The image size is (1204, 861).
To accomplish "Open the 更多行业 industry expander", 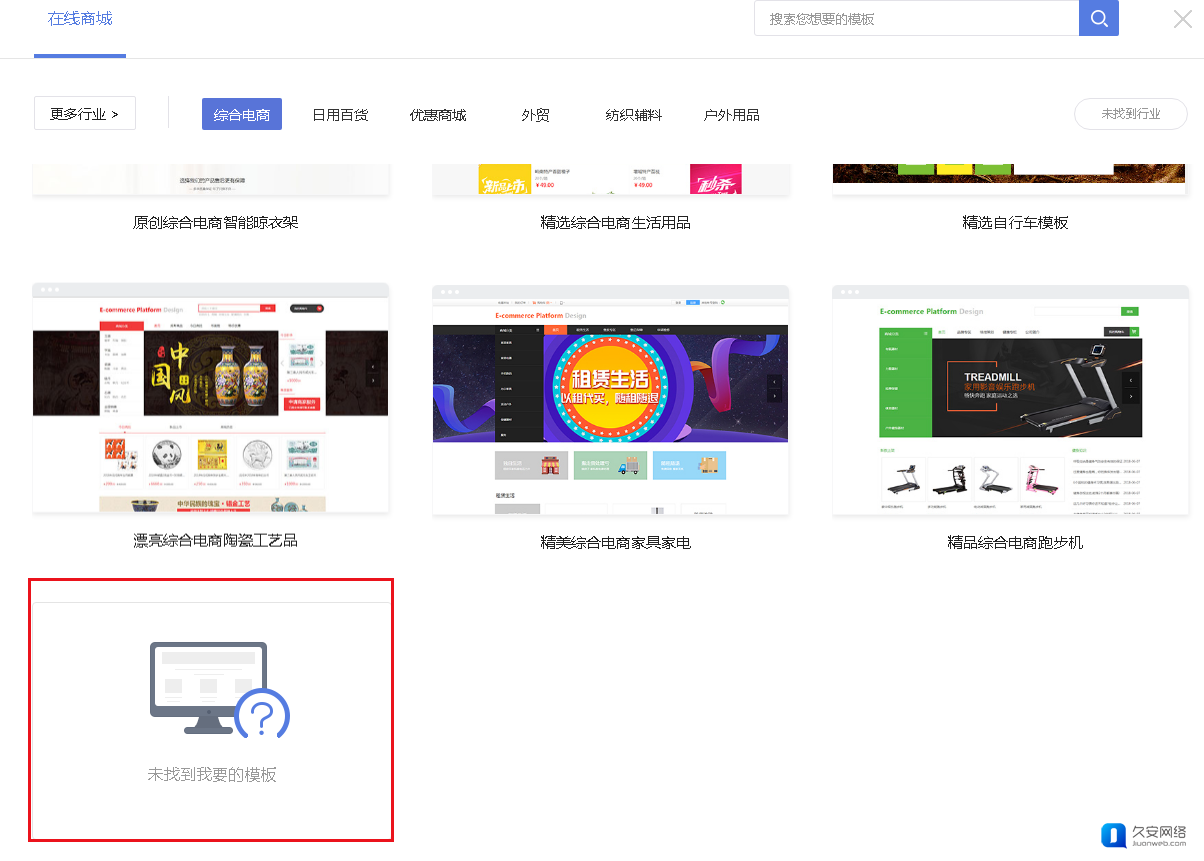I will (85, 114).
